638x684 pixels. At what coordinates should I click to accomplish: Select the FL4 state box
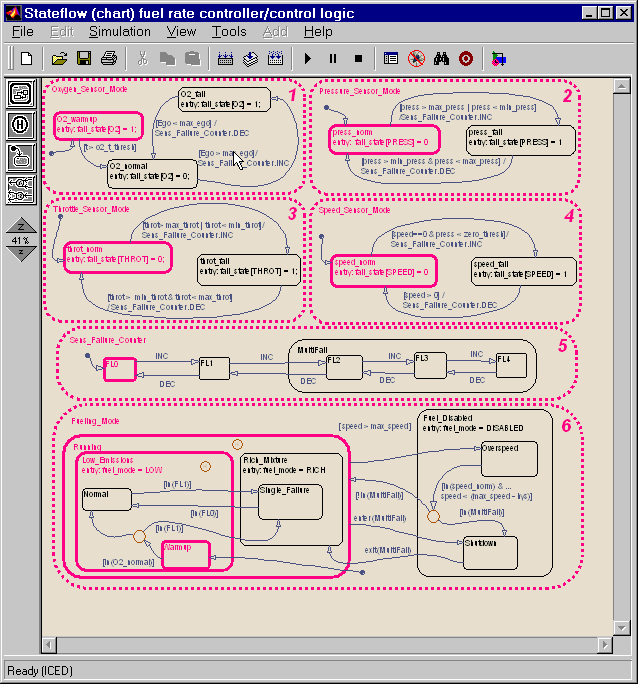pos(511,366)
